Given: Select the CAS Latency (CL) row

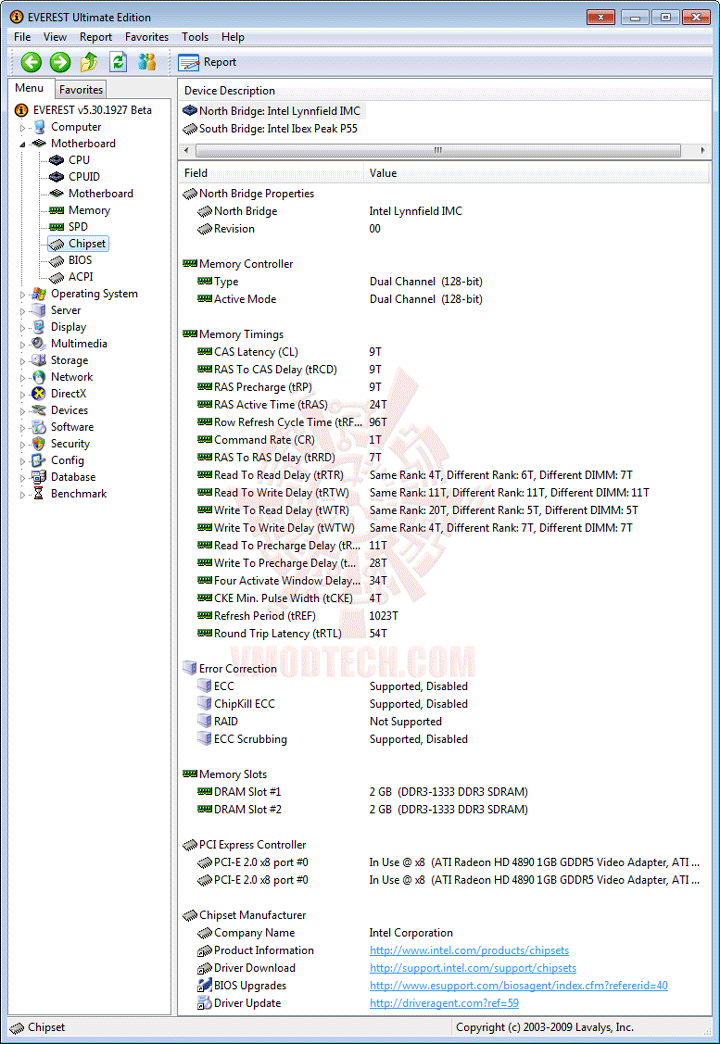Looking at the screenshot, I should [x=444, y=352].
